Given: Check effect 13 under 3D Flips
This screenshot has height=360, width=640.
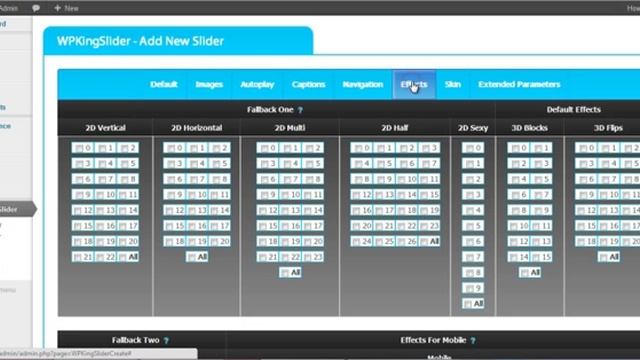Looking at the screenshot, I should pos(604,211).
